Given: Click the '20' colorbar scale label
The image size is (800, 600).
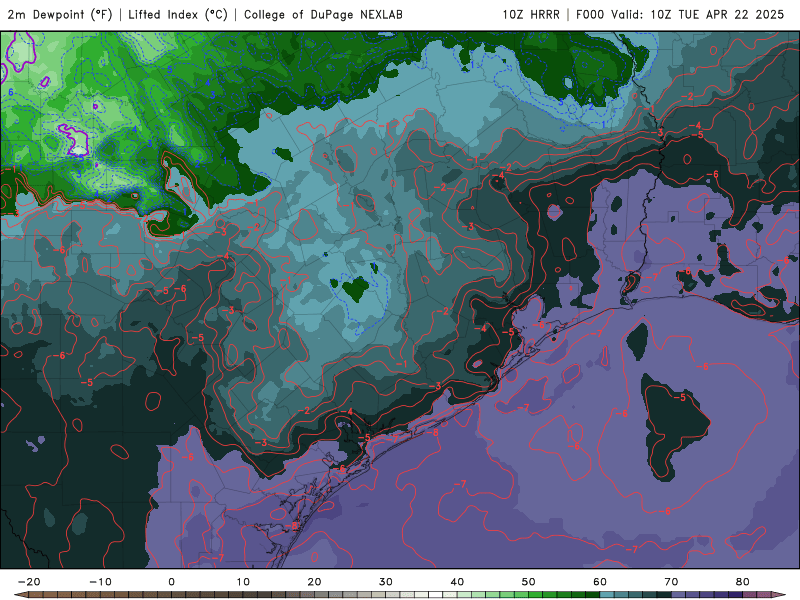Looking at the screenshot, I should (314, 582).
